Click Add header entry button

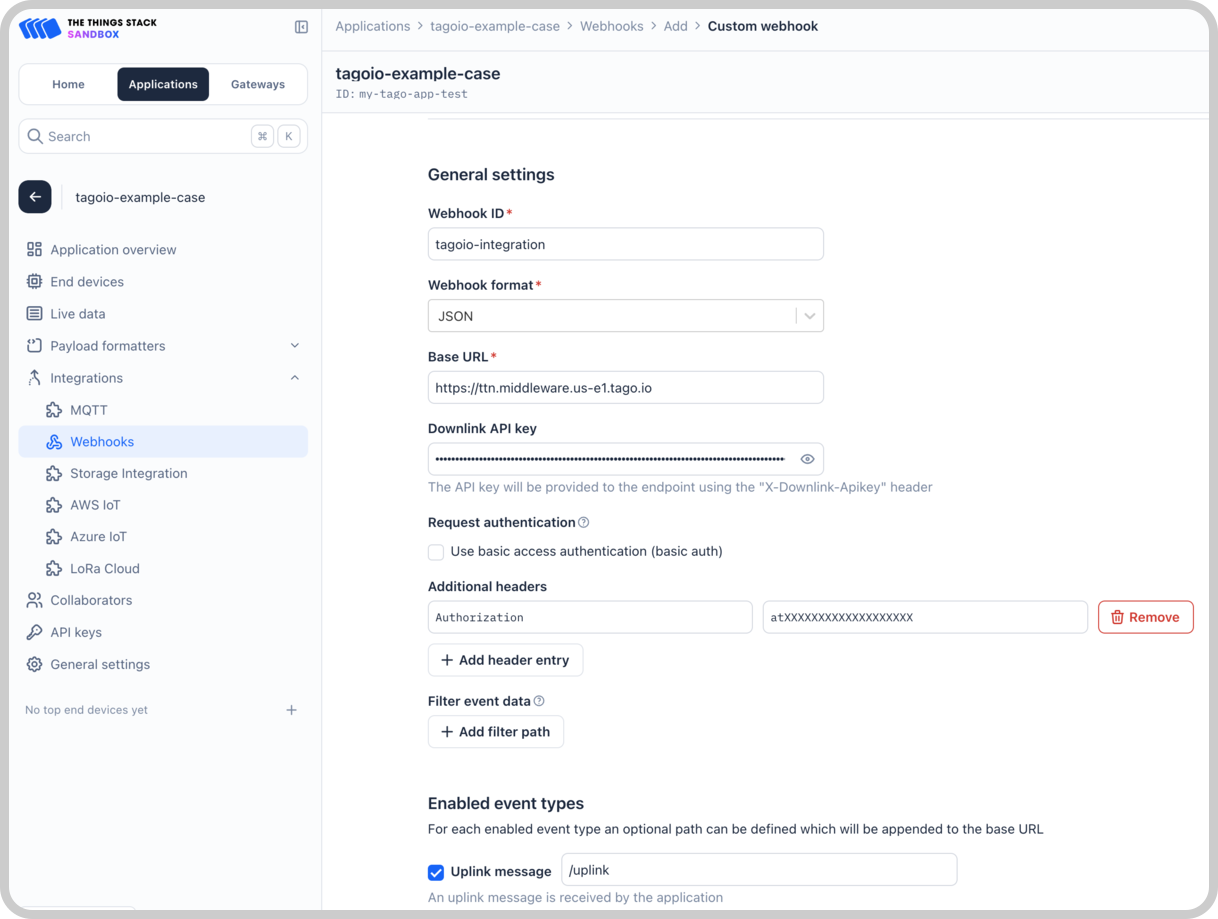tap(505, 660)
